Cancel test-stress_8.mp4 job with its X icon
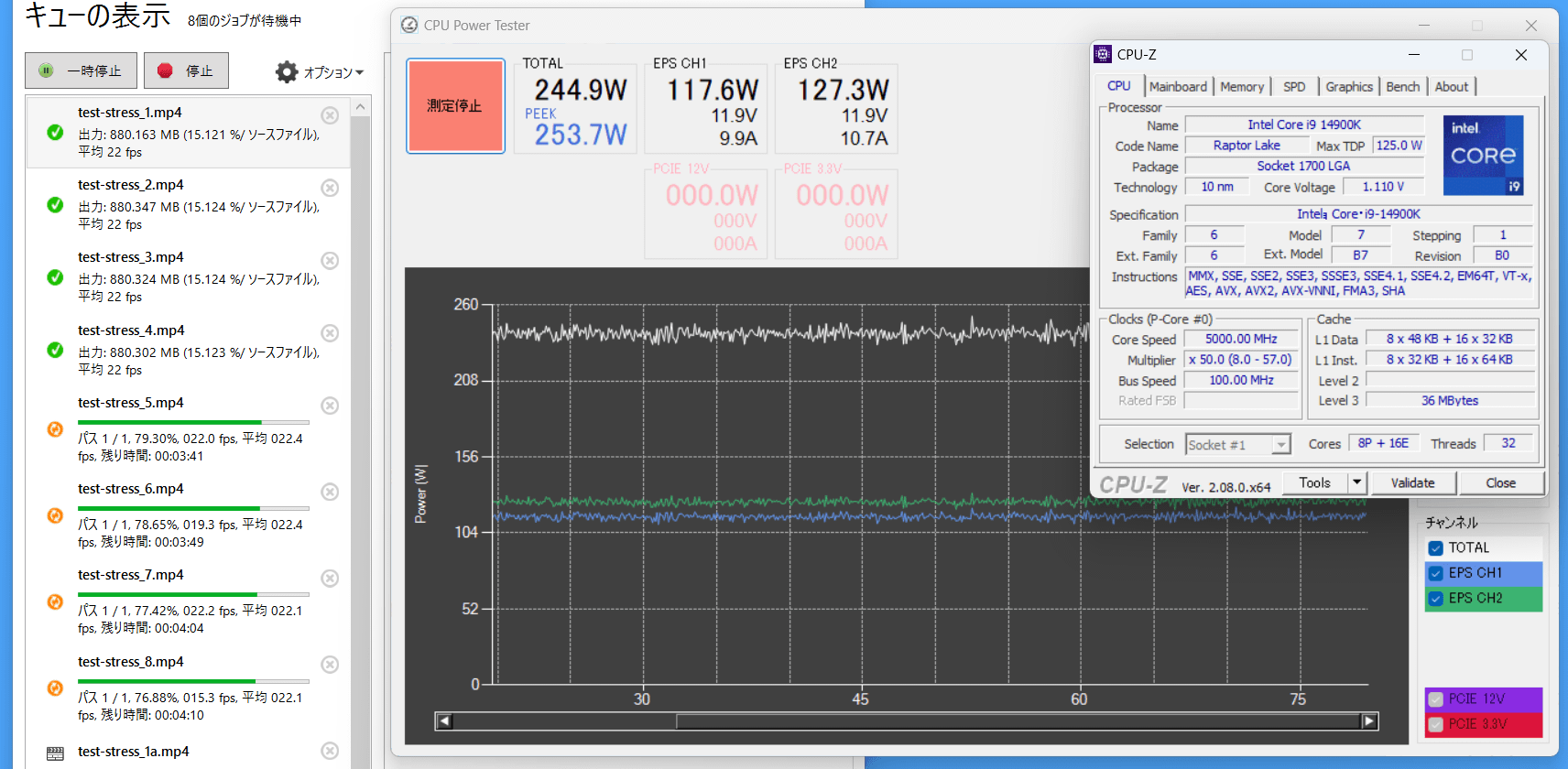The height and width of the screenshot is (769, 1568). tap(330, 665)
